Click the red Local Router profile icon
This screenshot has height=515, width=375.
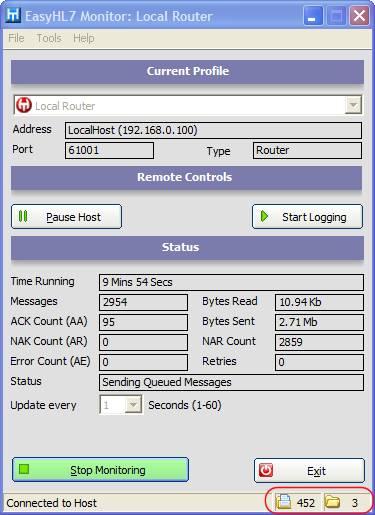click(x=24, y=105)
